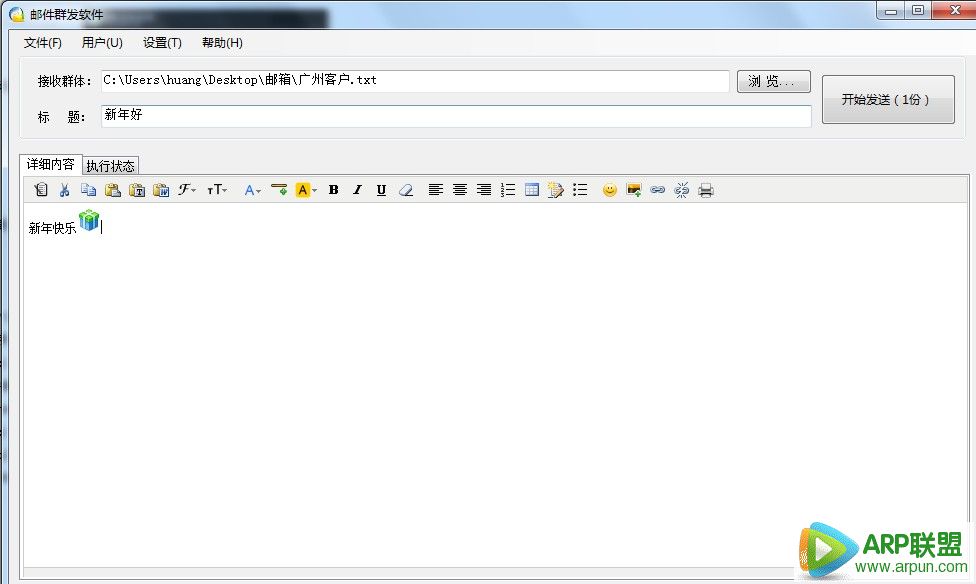Screen dimensions: 976x584
Task: Click the Cut scissors icon
Action: (64, 190)
